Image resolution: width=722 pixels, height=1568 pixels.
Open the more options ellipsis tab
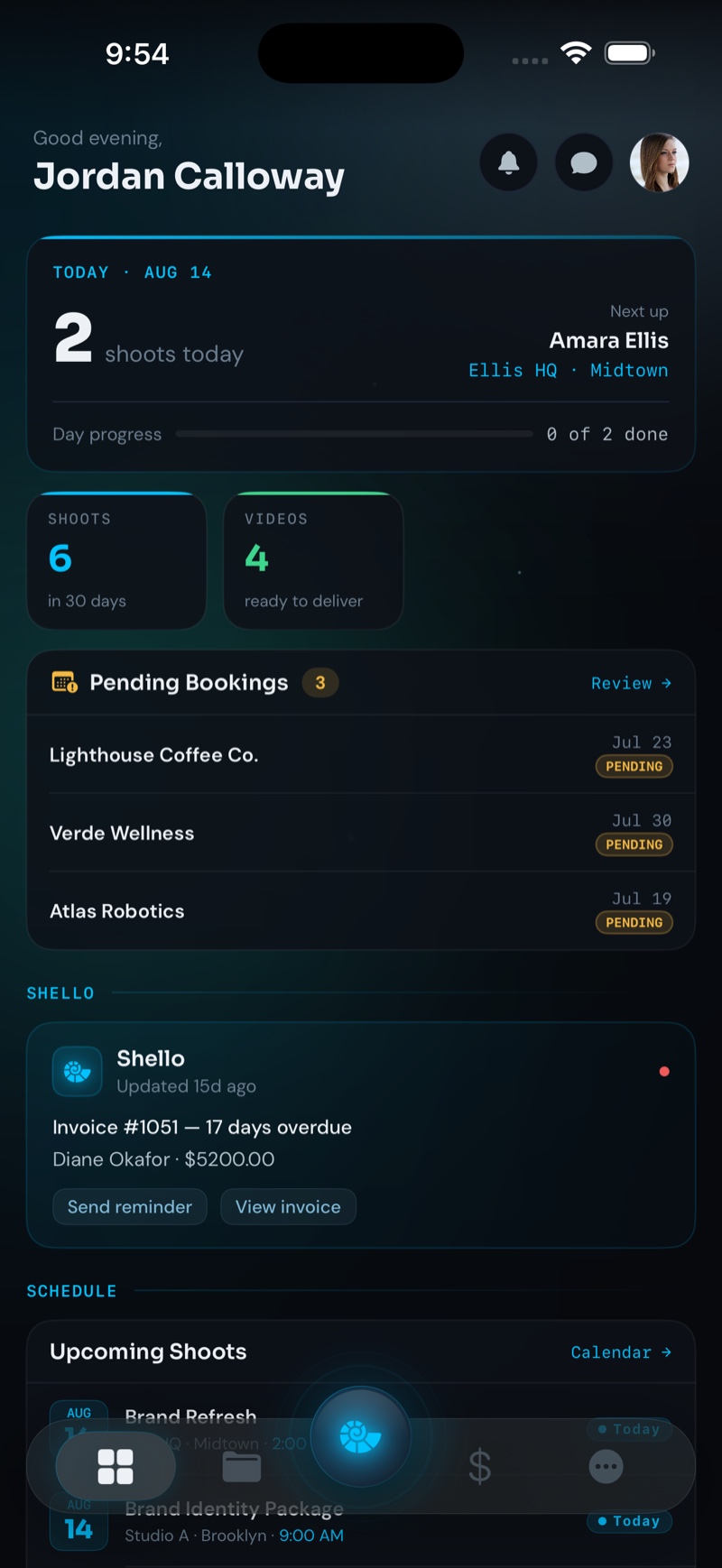tap(606, 1467)
